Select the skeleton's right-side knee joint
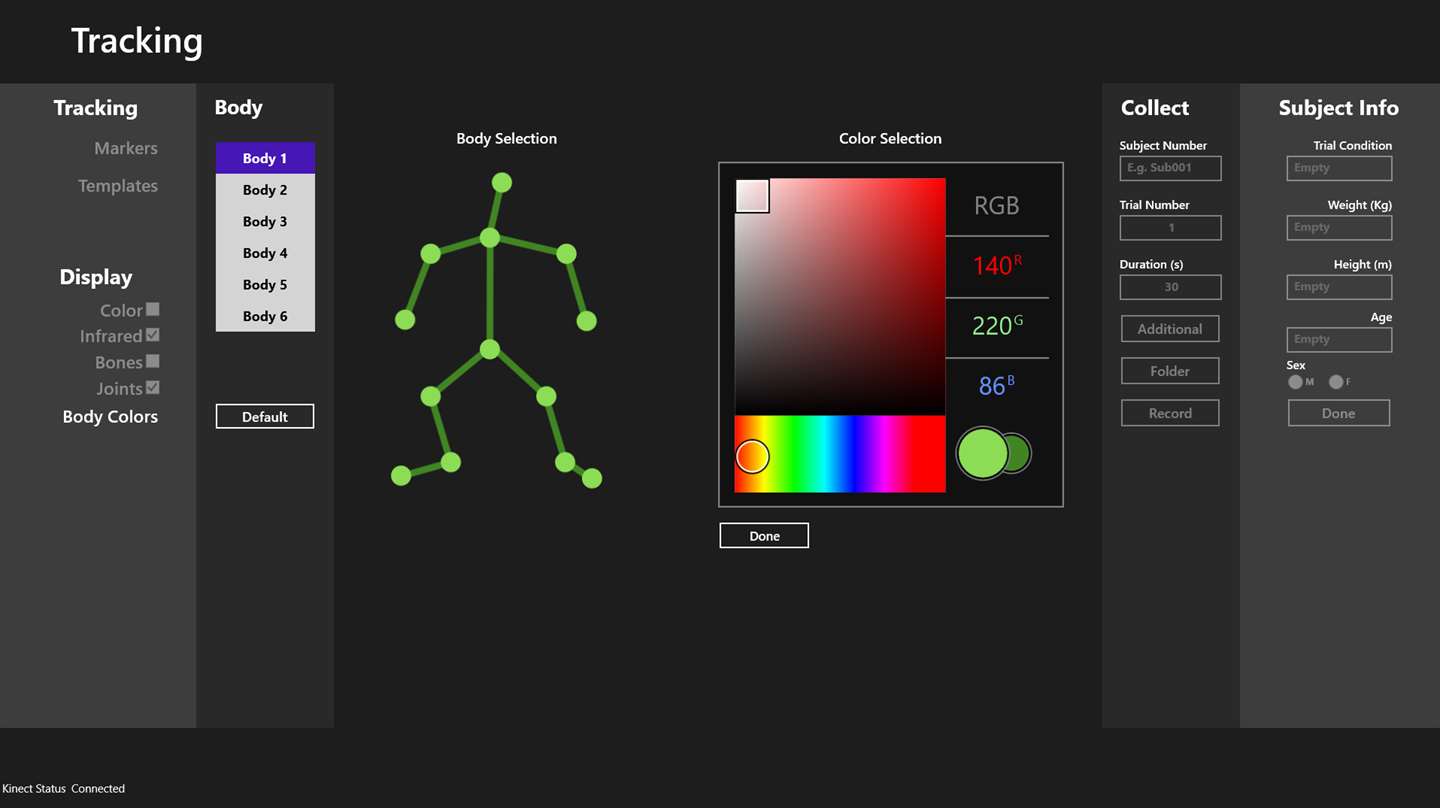The image size is (1440, 808). tap(546, 397)
